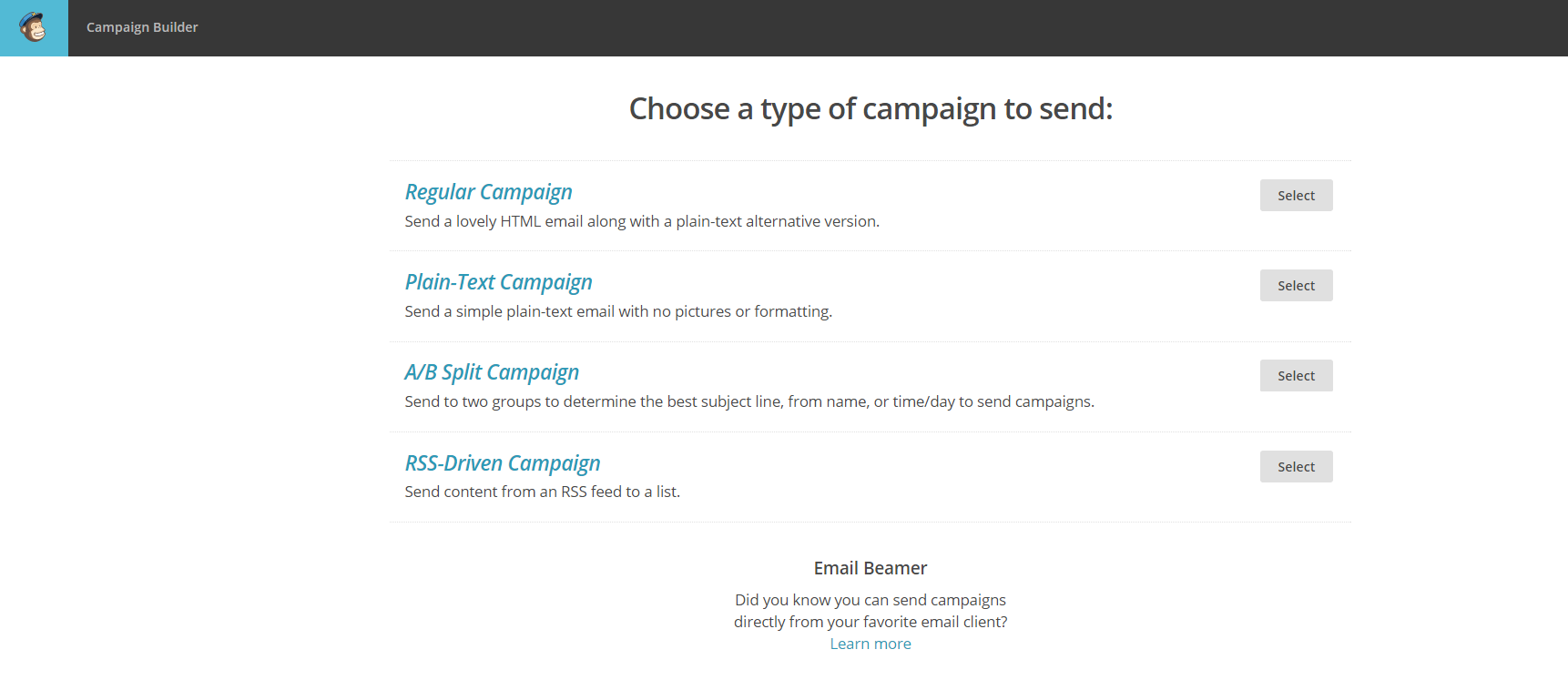Open the Campaign Builder header label
1568x680 pixels.
pyautogui.click(x=142, y=27)
